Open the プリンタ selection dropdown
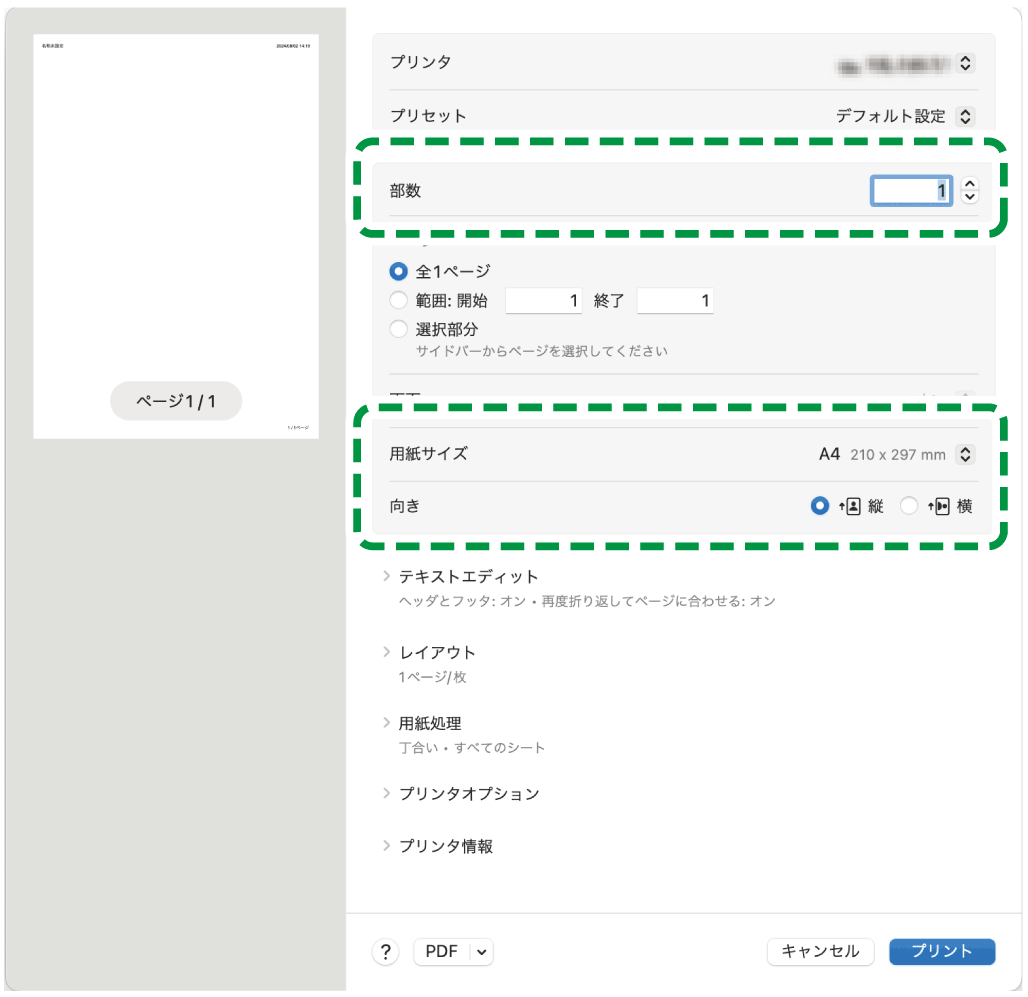Image resolution: width=1028 pixels, height=997 pixels. 963,62
